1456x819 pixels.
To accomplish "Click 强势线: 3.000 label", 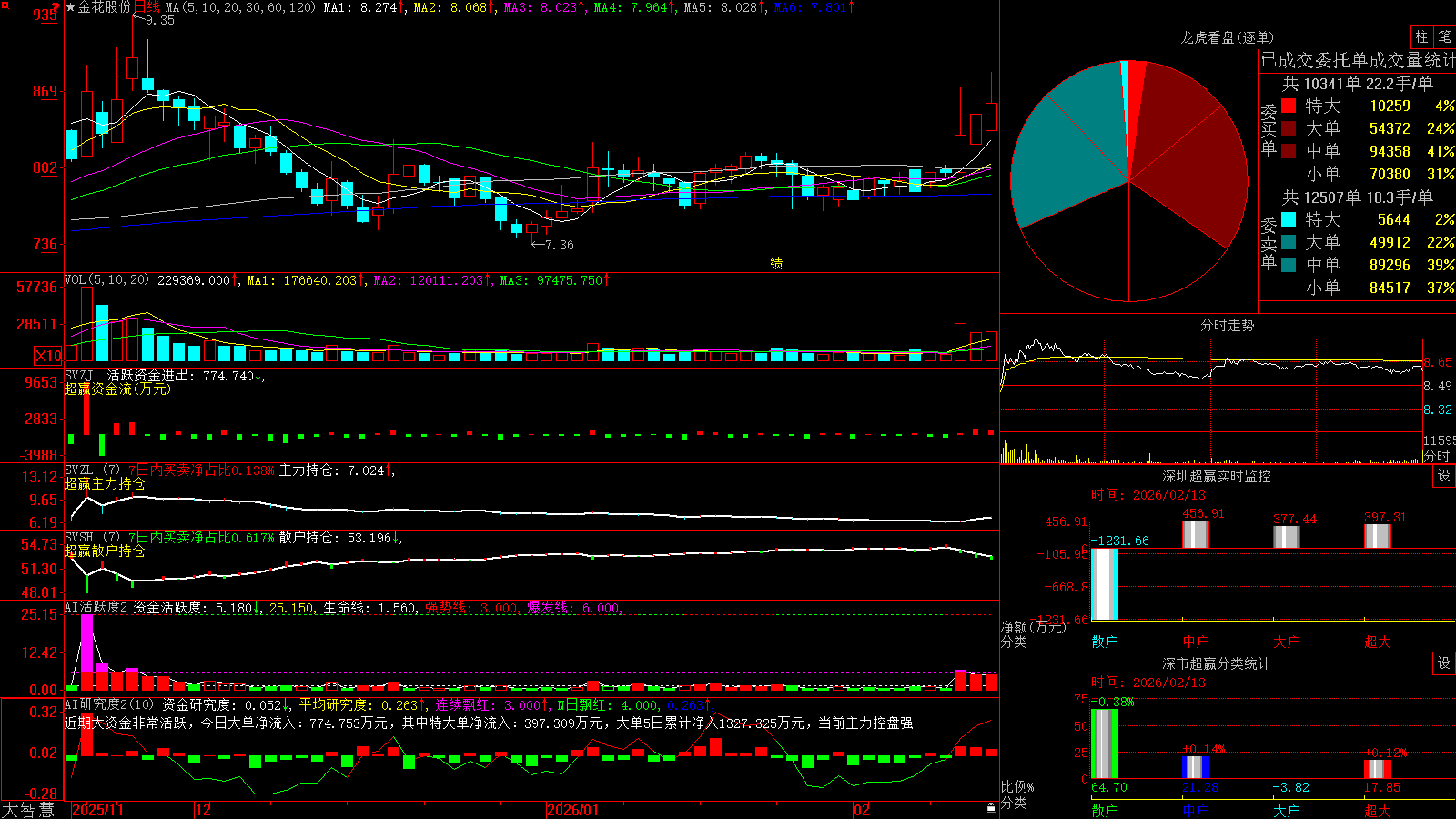I will click(x=471, y=607).
